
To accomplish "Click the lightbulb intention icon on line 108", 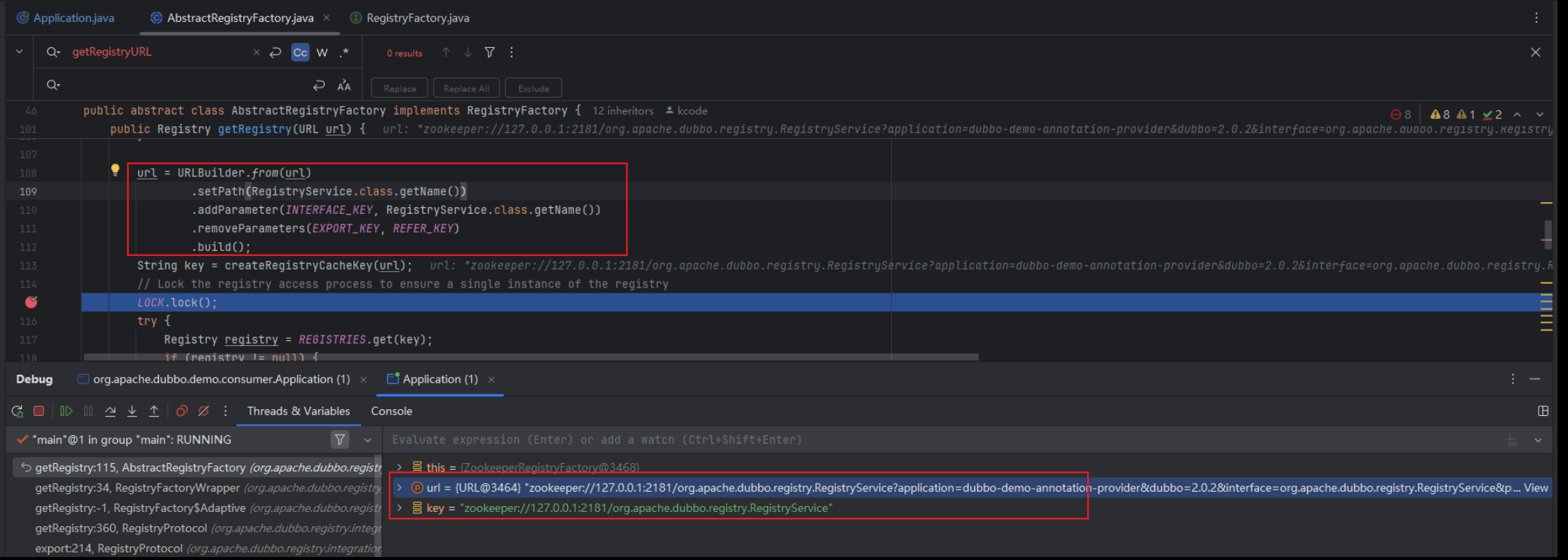I will click(x=115, y=170).
